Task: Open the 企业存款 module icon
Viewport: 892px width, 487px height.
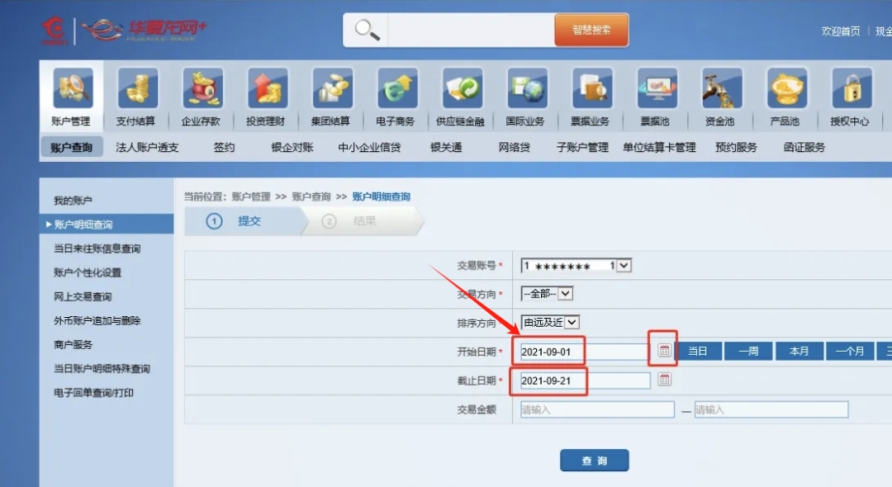Action: coord(203,88)
